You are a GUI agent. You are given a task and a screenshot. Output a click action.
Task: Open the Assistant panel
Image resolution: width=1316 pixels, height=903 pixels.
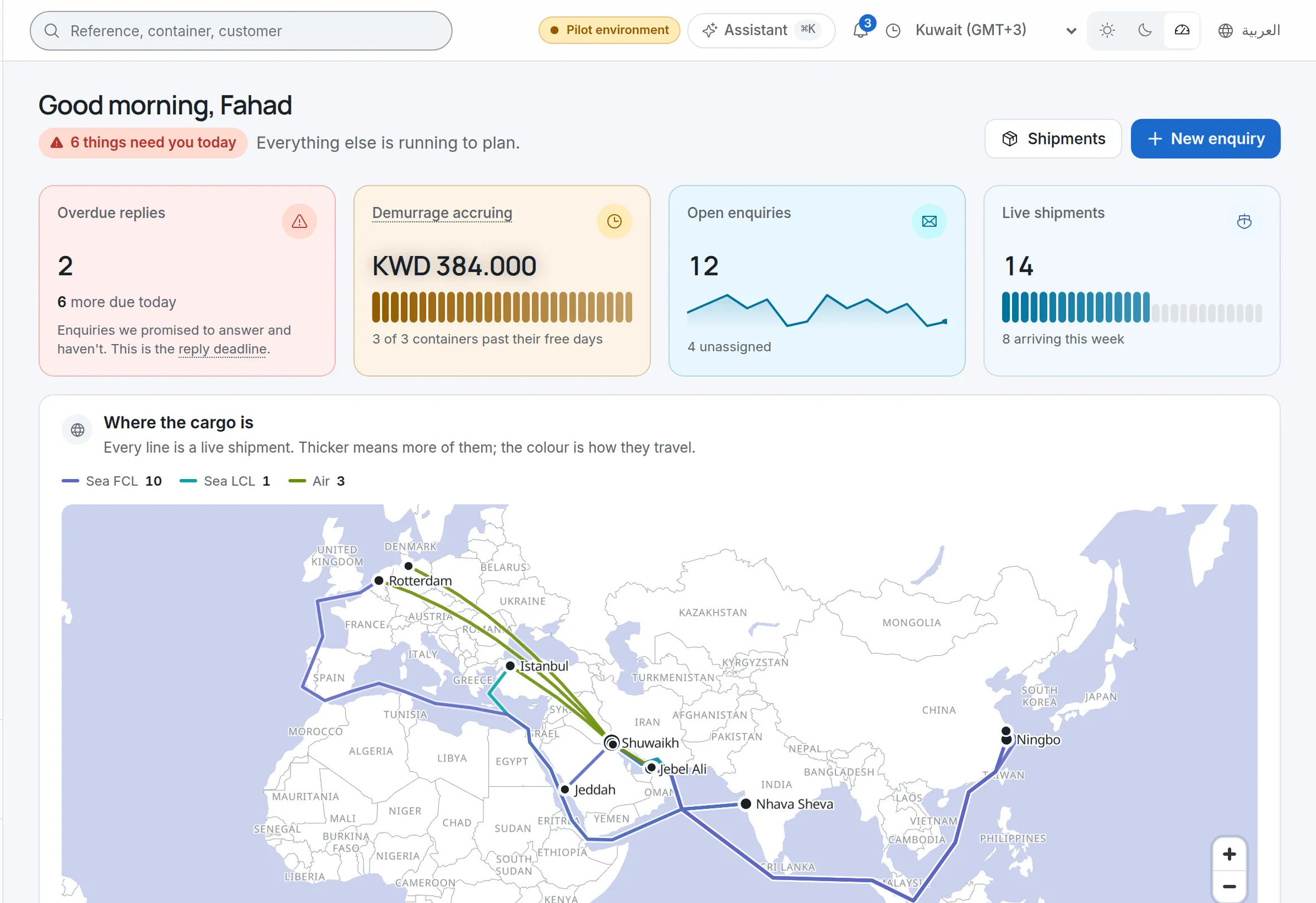pyautogui.click(x=761, y=30)
